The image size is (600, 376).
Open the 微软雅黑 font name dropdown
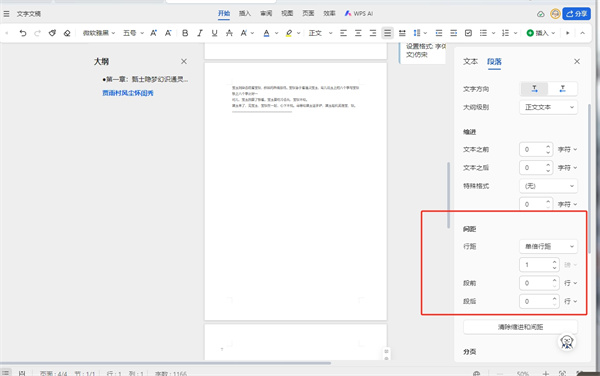(99, 33)
